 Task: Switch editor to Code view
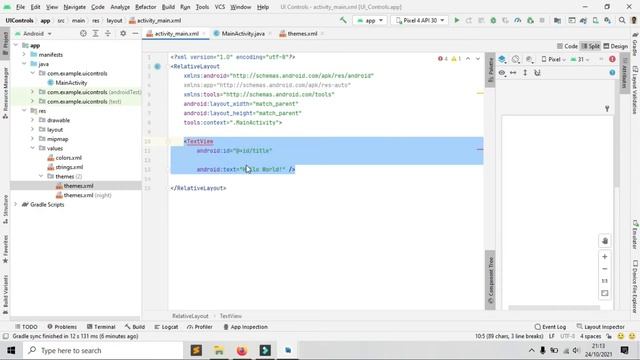point(567,46)
